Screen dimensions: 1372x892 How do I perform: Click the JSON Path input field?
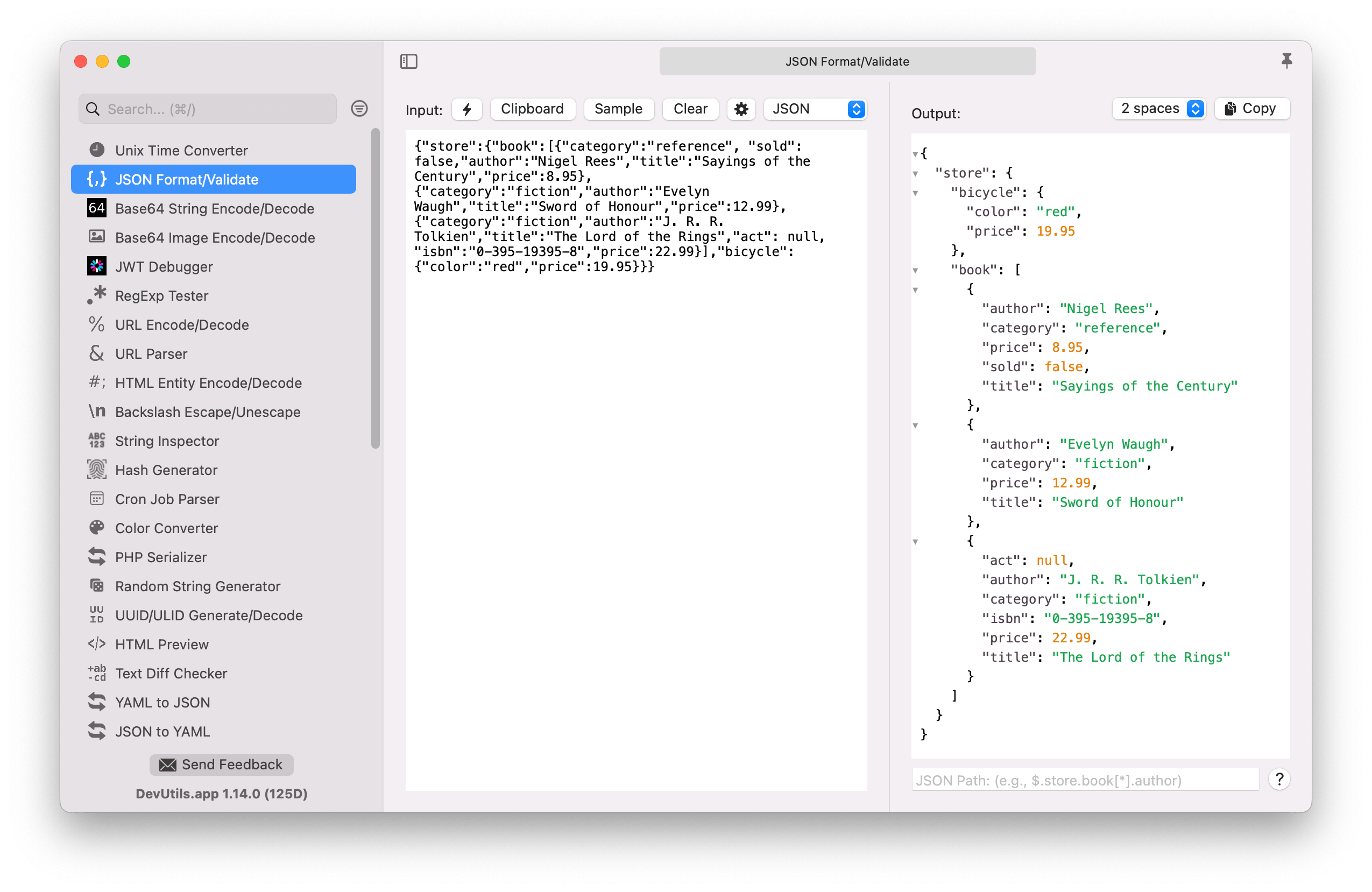point(1085,780)
